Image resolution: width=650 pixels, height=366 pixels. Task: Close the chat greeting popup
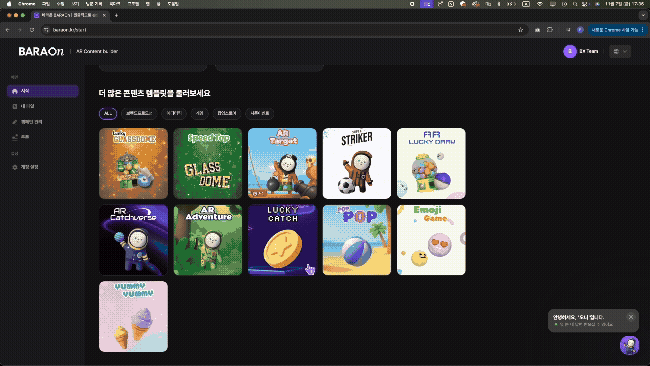click(x=631, y=317)
